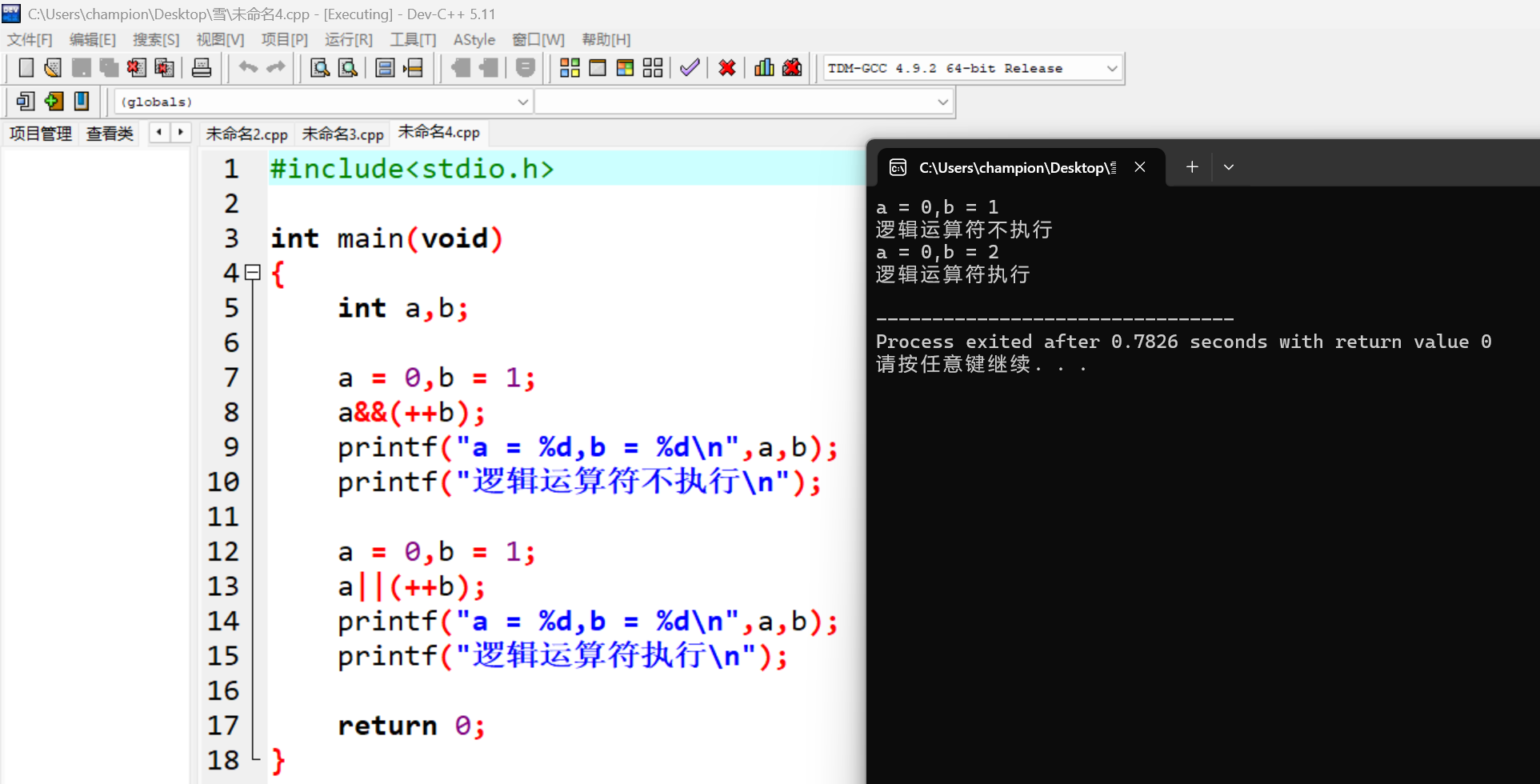Viewport: 1540px width, 784px height.
Task: Stop execution with the red X icon
Action: (727, 68)
